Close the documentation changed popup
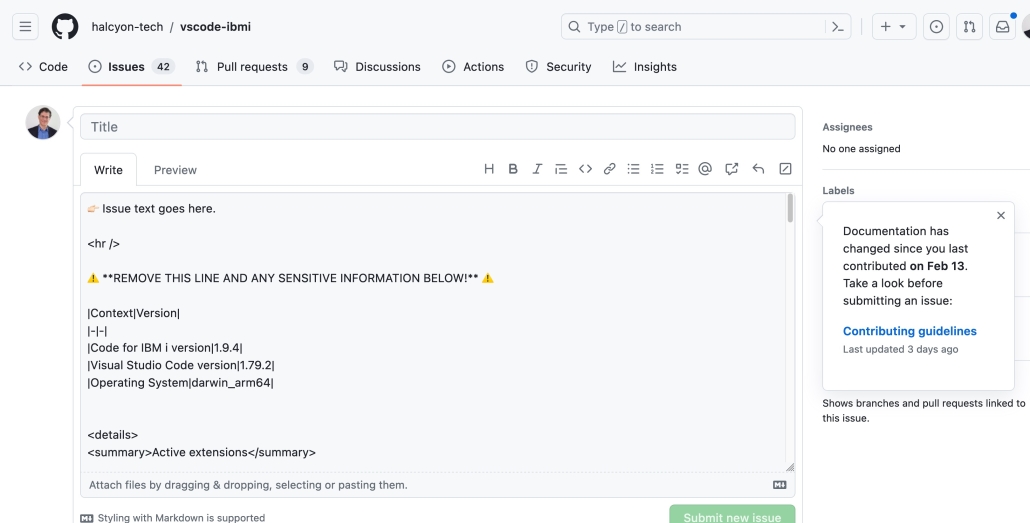The width and height of the screenshot is (1030, 523). tap(1000, 216)
